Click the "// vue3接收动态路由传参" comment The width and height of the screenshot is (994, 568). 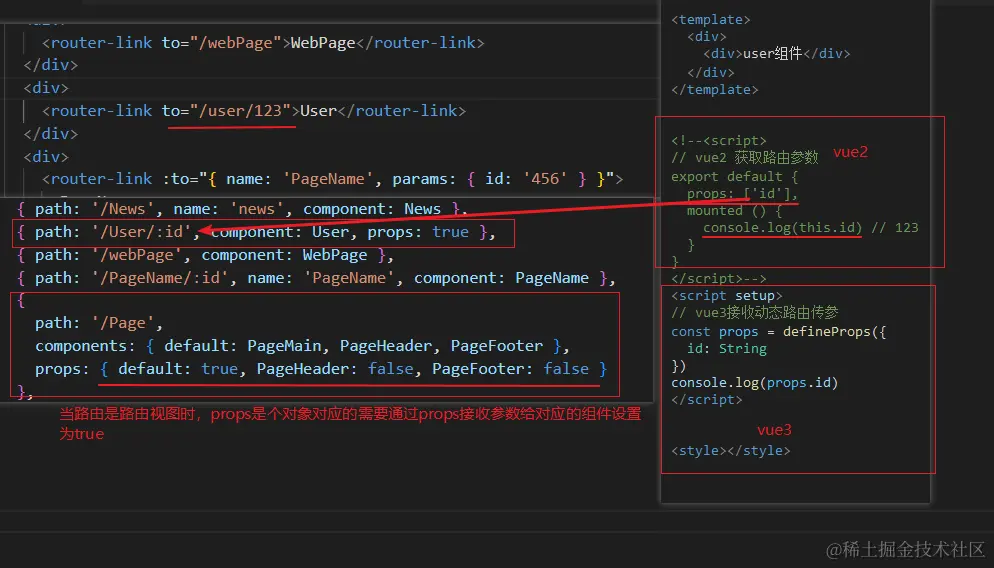tap(754, 313)
